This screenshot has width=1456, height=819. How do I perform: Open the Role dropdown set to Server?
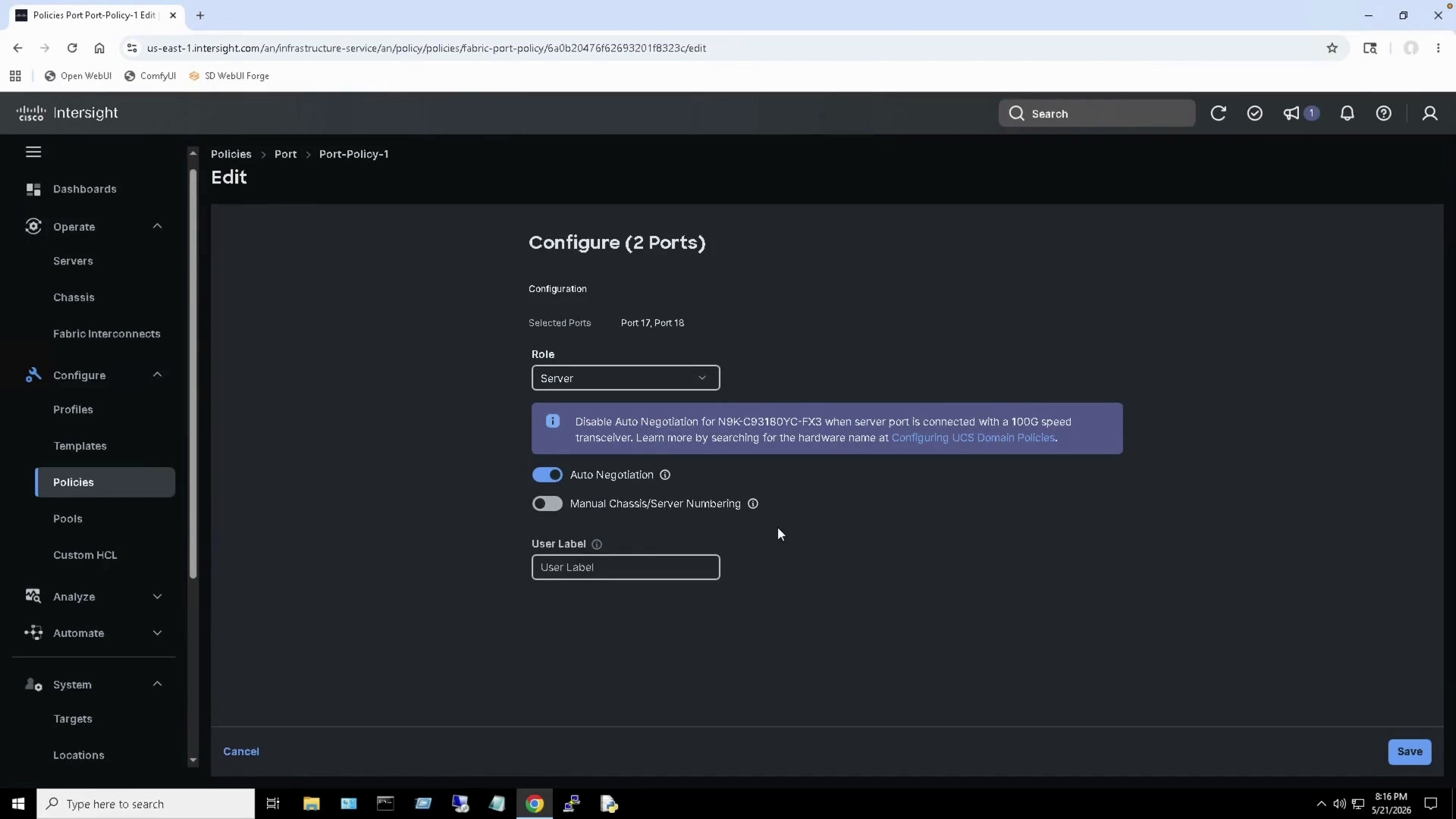(626, 378)
